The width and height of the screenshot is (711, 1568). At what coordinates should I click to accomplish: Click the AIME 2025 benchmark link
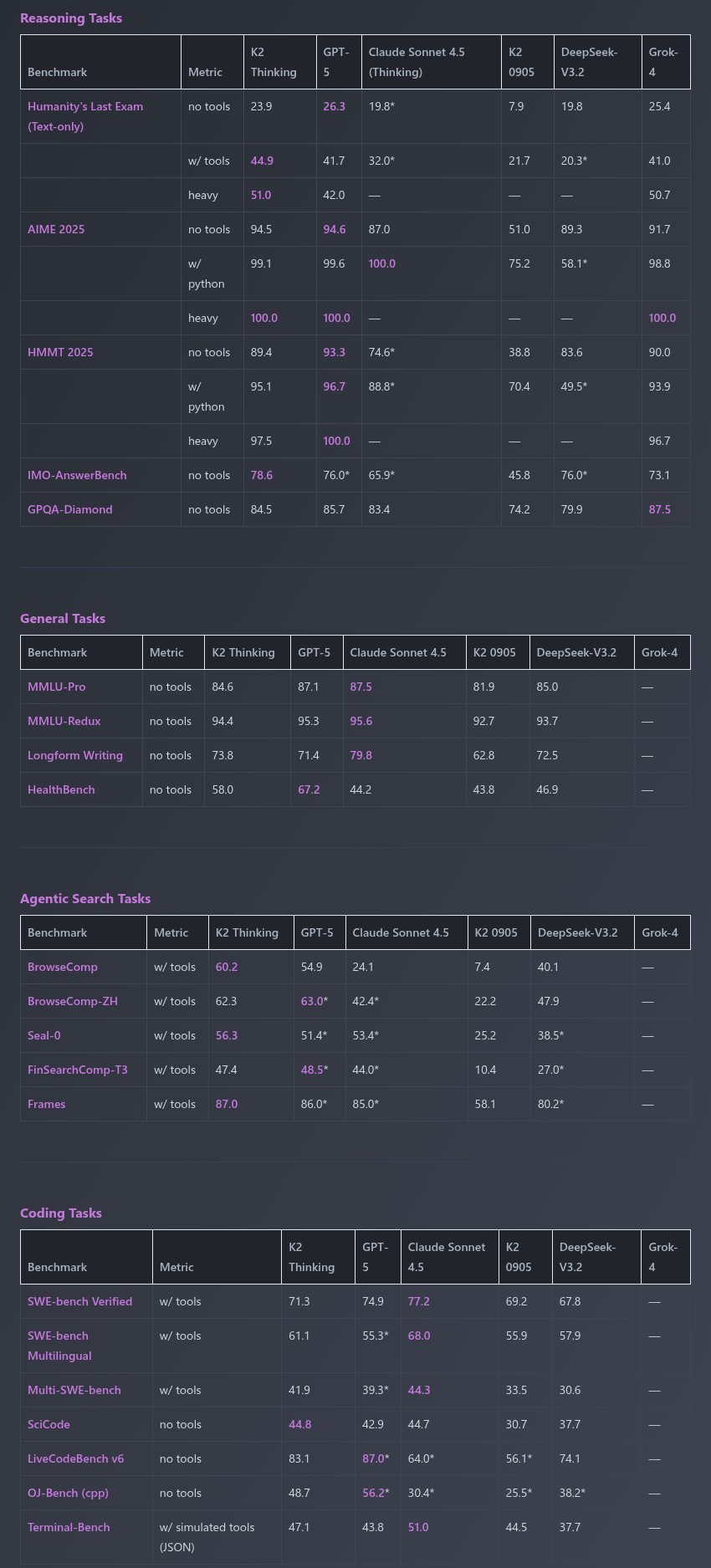[x=56, y=230]
